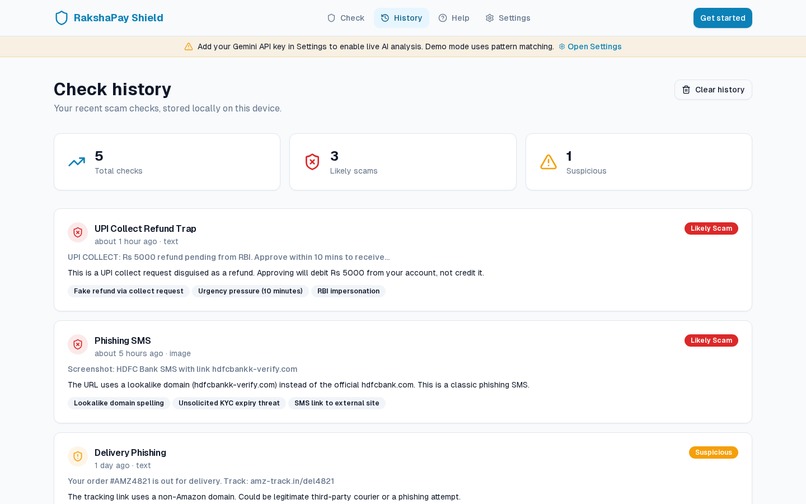Click the yellow triangle icon on Suspicious card
The width and height of the screenshot is (806, 504).
tap(548, 162)
